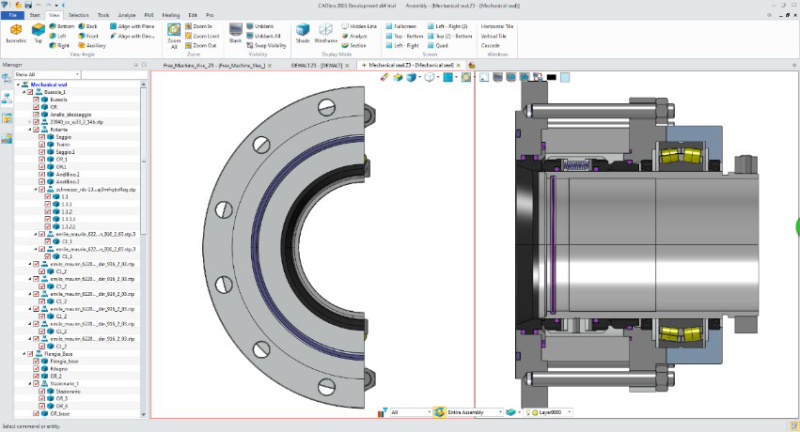Uncheck the Bussola_1 assembly checkbox
Viewport: 800px width, 432px height.
pos(30,92)
